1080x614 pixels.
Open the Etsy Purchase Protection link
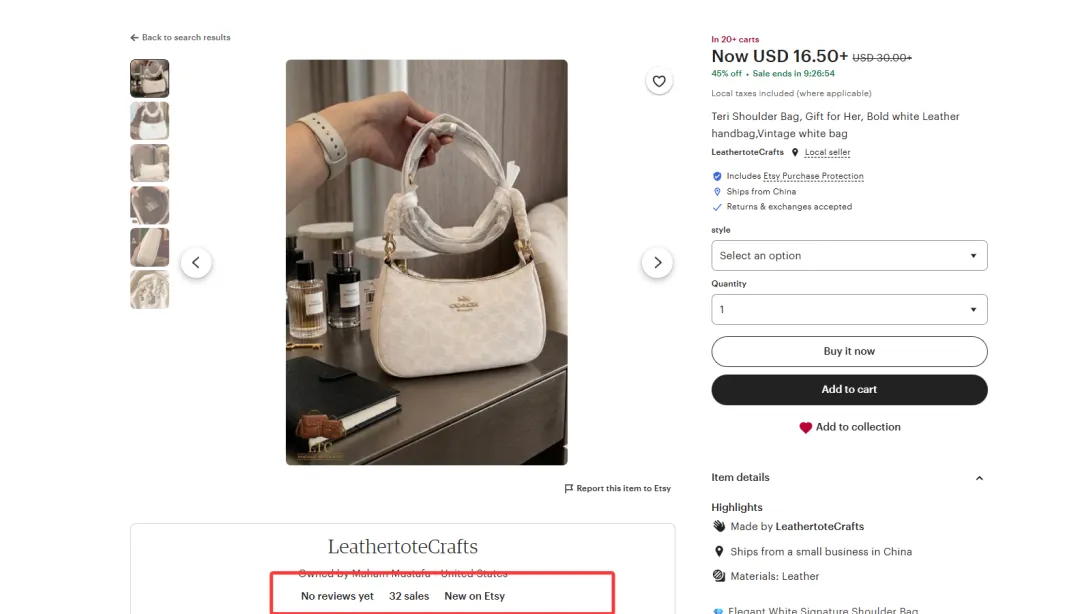pyautogui.click(x=813, y=176)
